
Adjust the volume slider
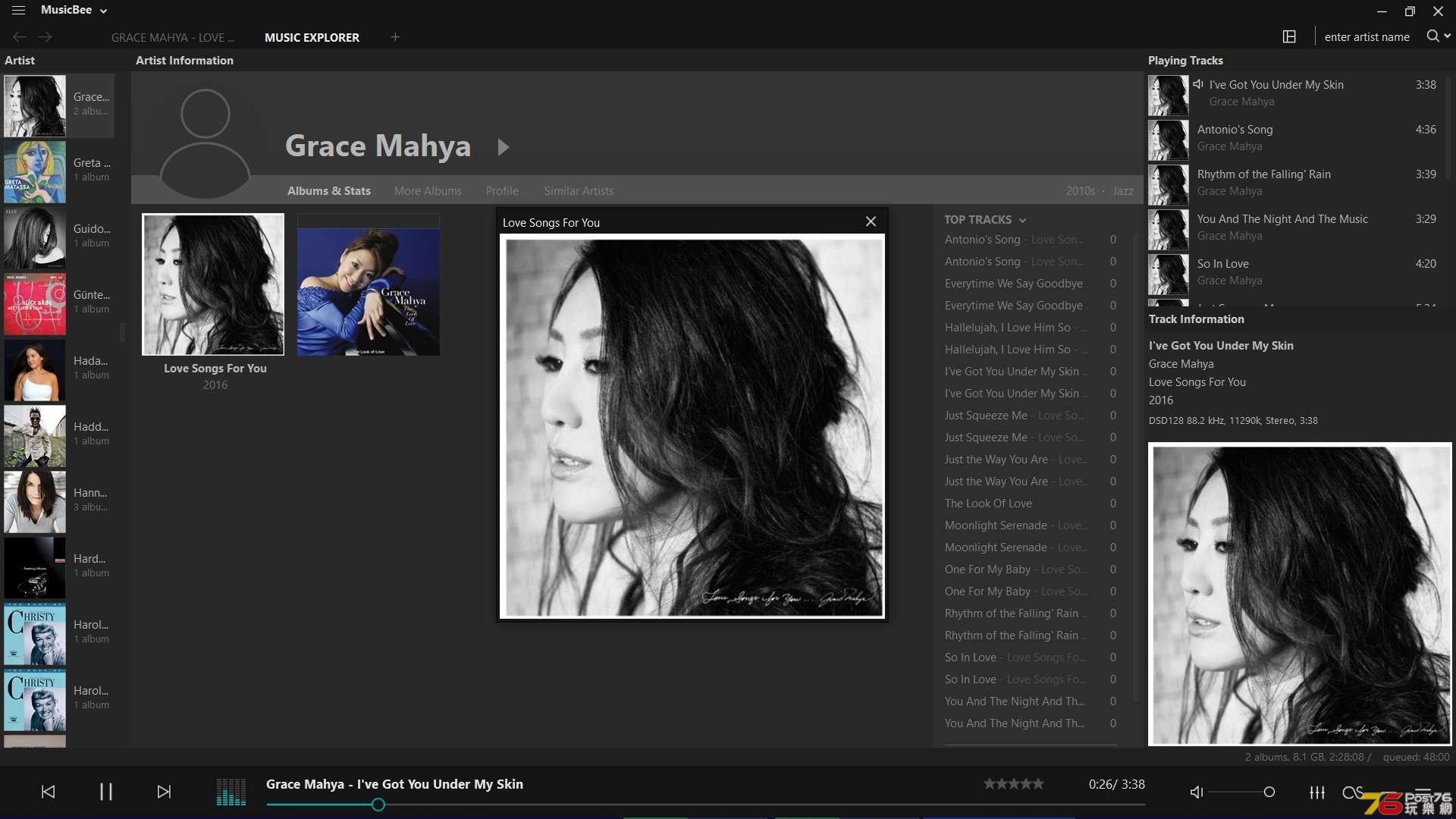coord(1241,792)
